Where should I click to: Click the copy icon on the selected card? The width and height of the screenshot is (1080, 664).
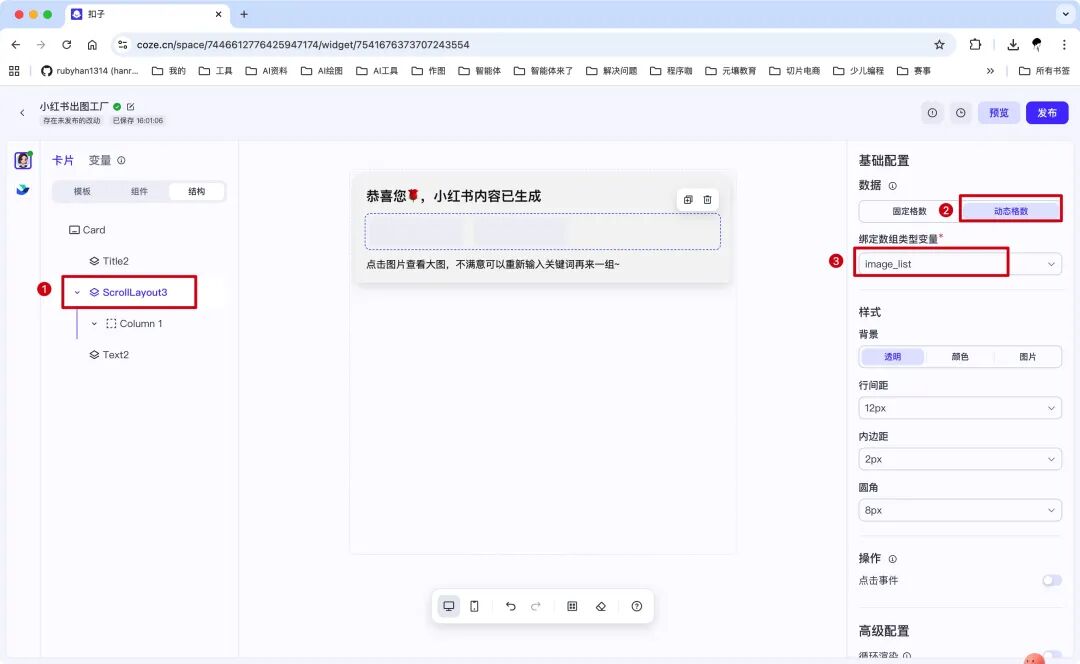pyautogui.click(x=686, y=199)
